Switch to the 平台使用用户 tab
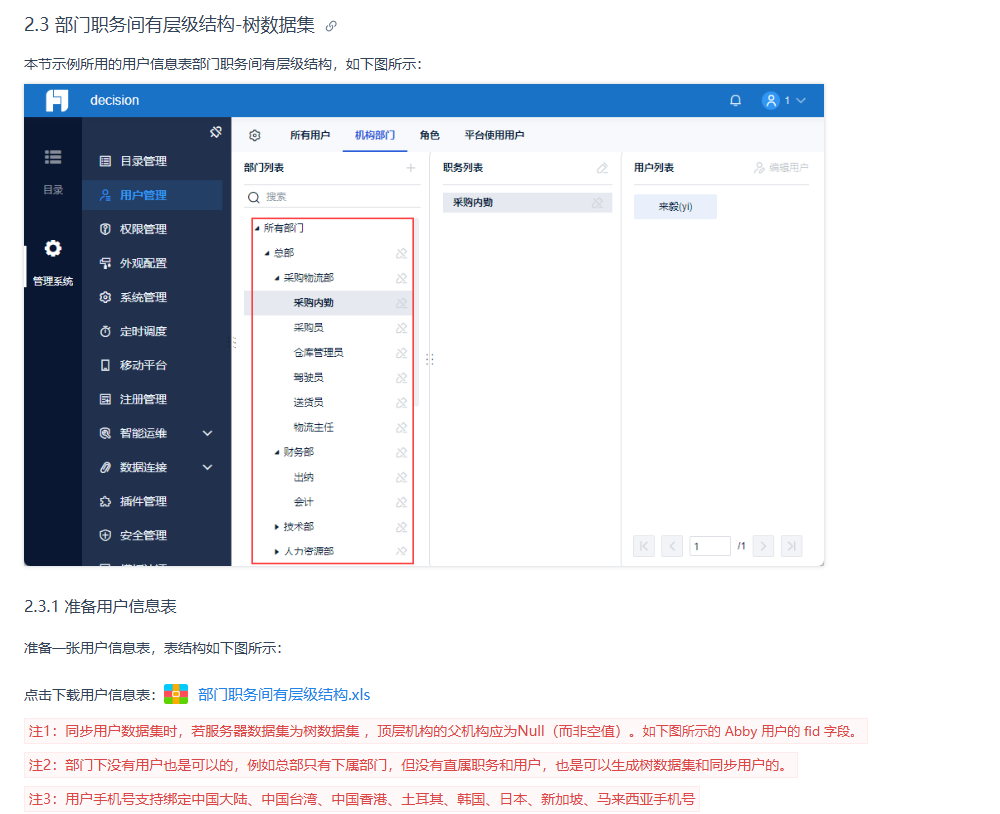1000x814 pixels. [494, 135]
